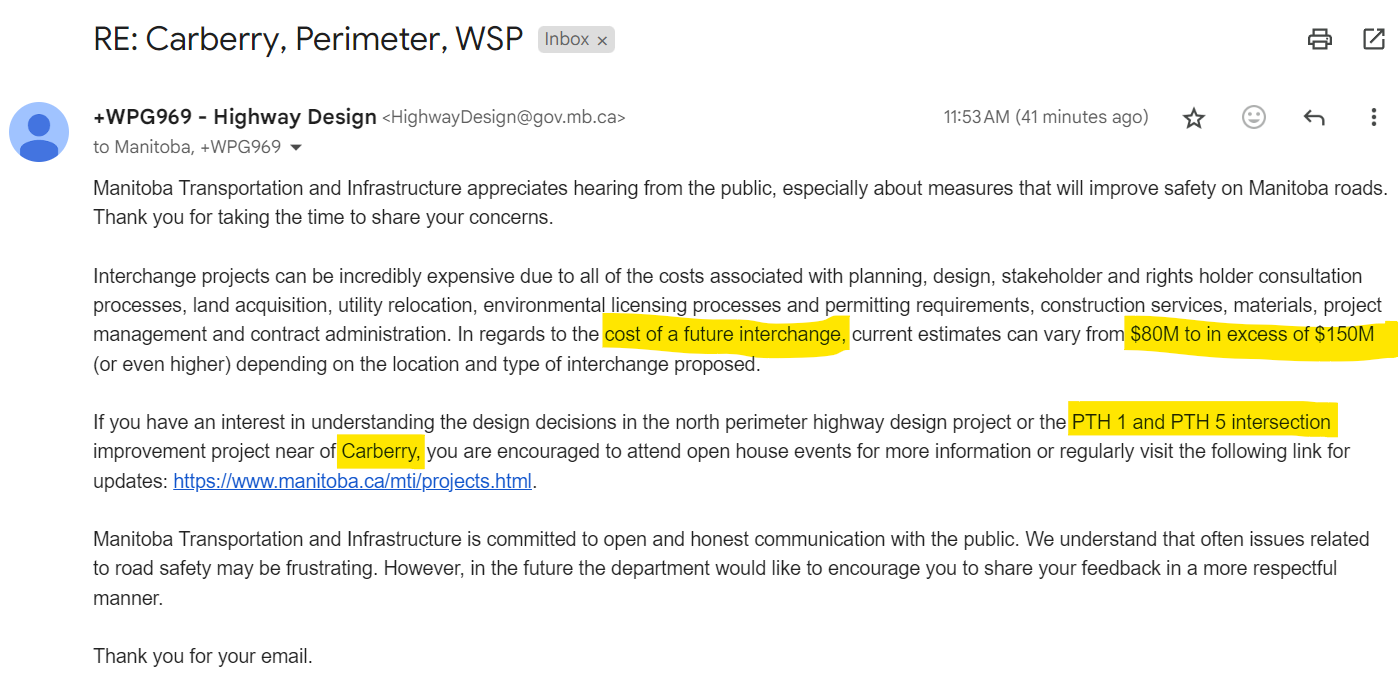Reply using the arrow icon

point(1314,117)
